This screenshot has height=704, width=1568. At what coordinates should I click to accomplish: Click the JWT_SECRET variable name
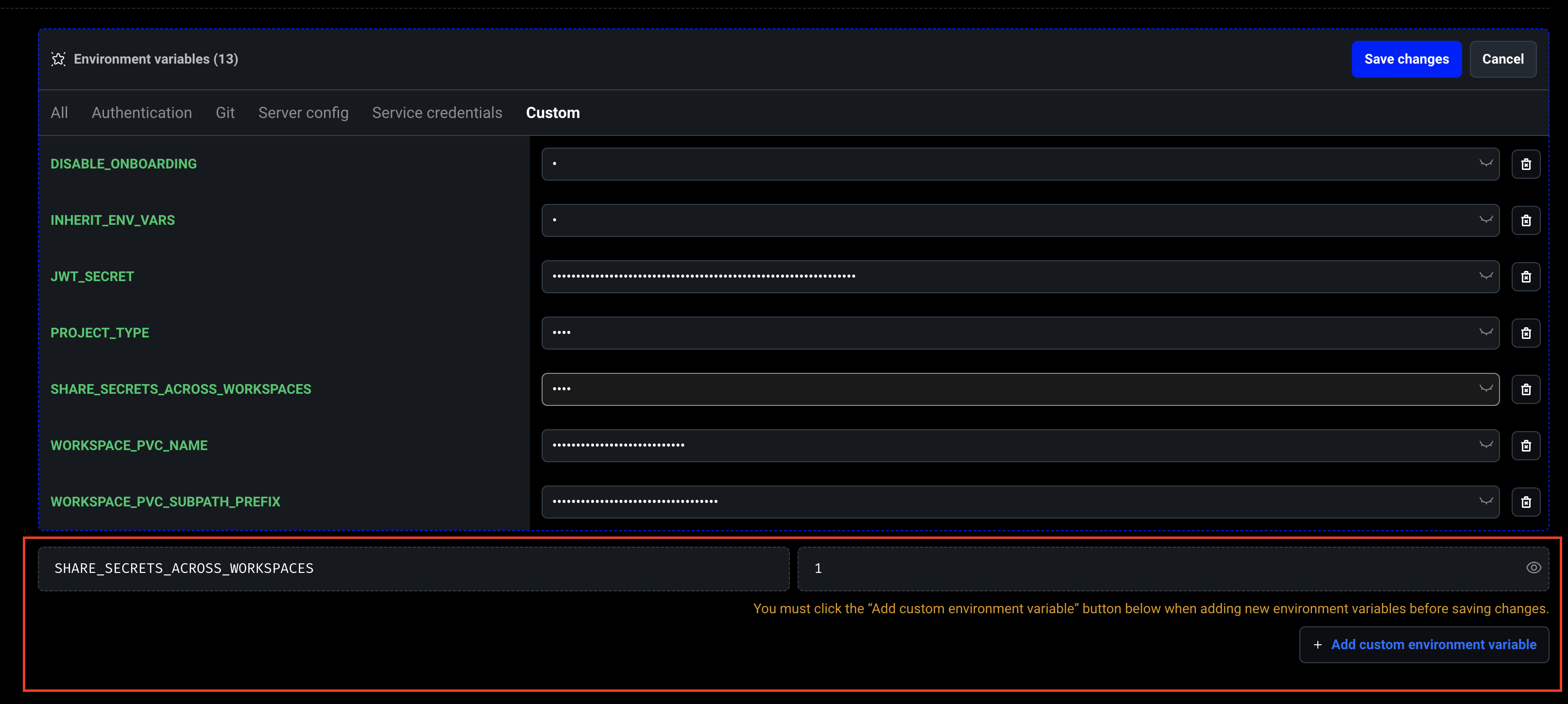tap(92, 276)
